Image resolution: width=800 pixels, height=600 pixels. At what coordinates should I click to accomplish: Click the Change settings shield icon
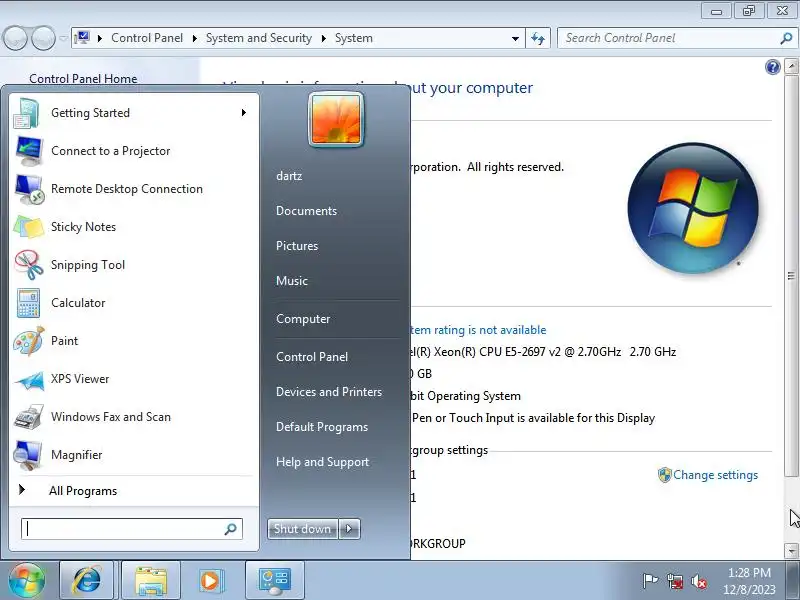(x=664, y=475)
